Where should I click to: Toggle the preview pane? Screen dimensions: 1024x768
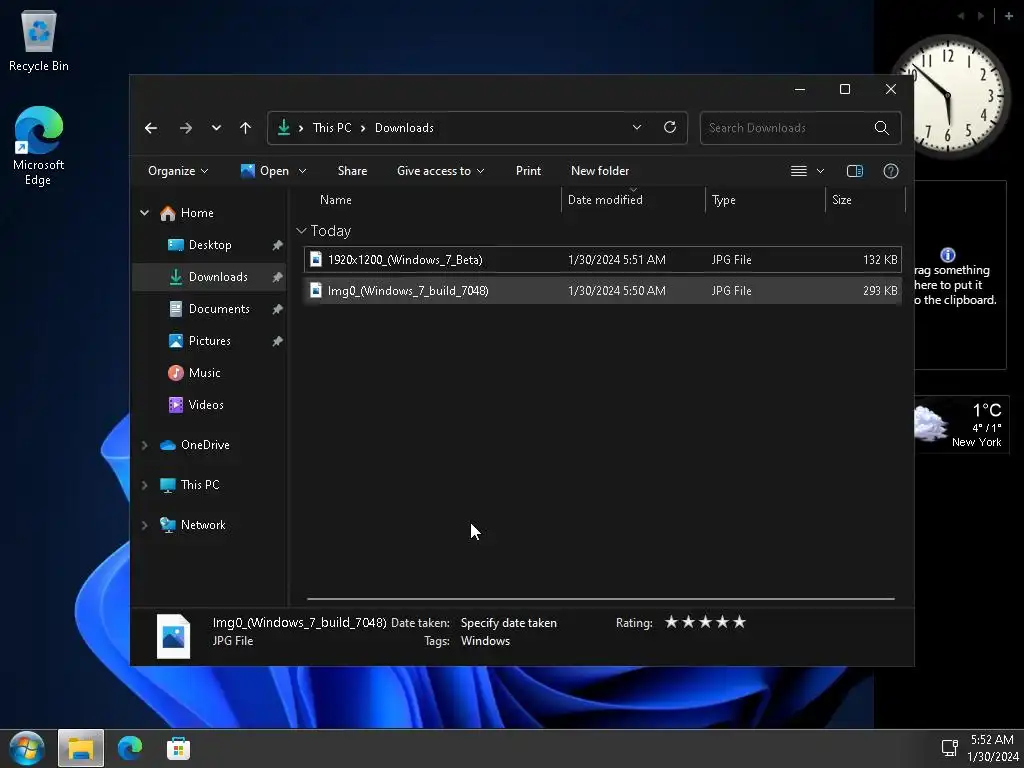click(x=855, y=171)
